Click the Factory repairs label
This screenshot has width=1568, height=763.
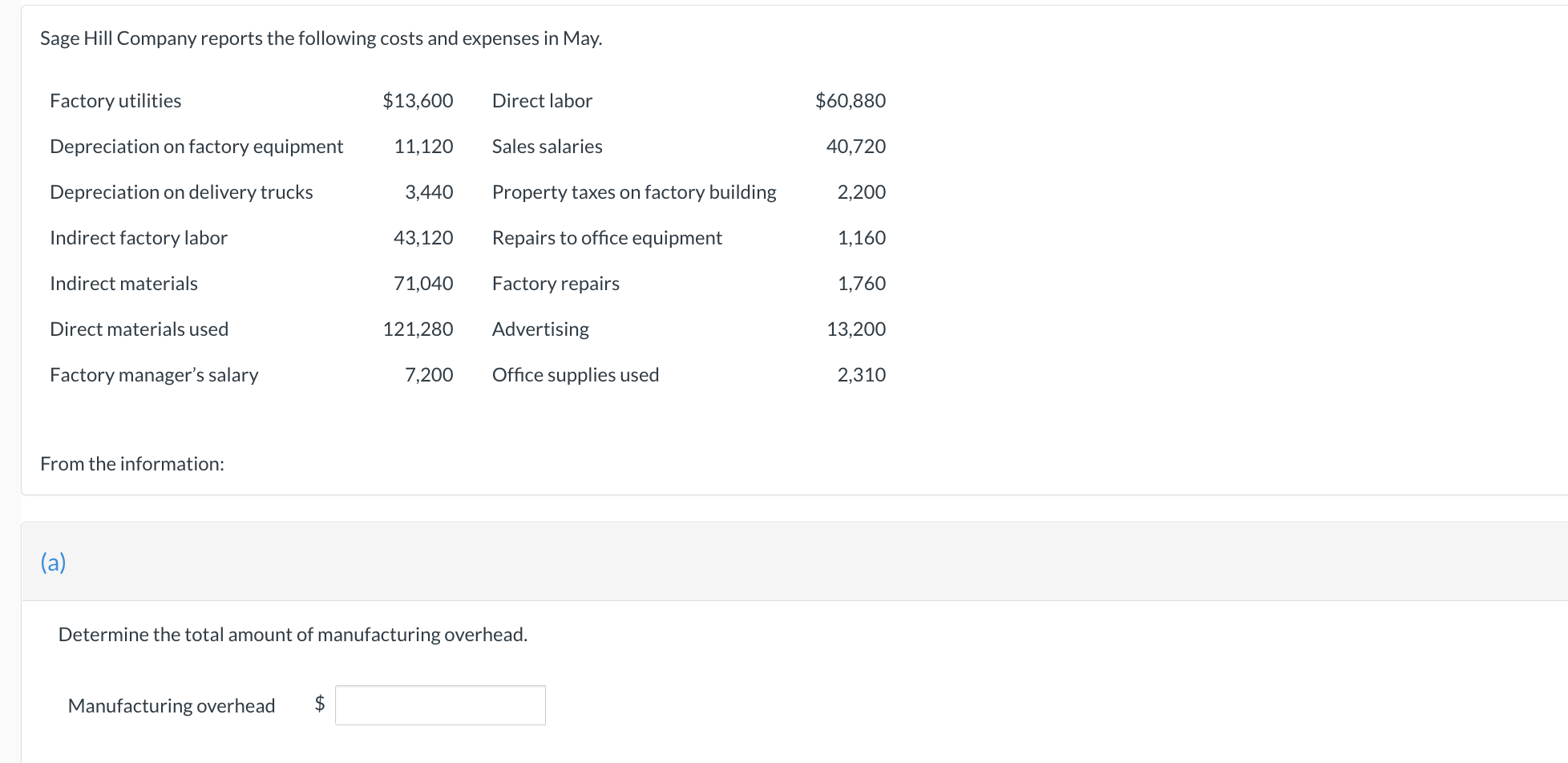pos(556,284)
